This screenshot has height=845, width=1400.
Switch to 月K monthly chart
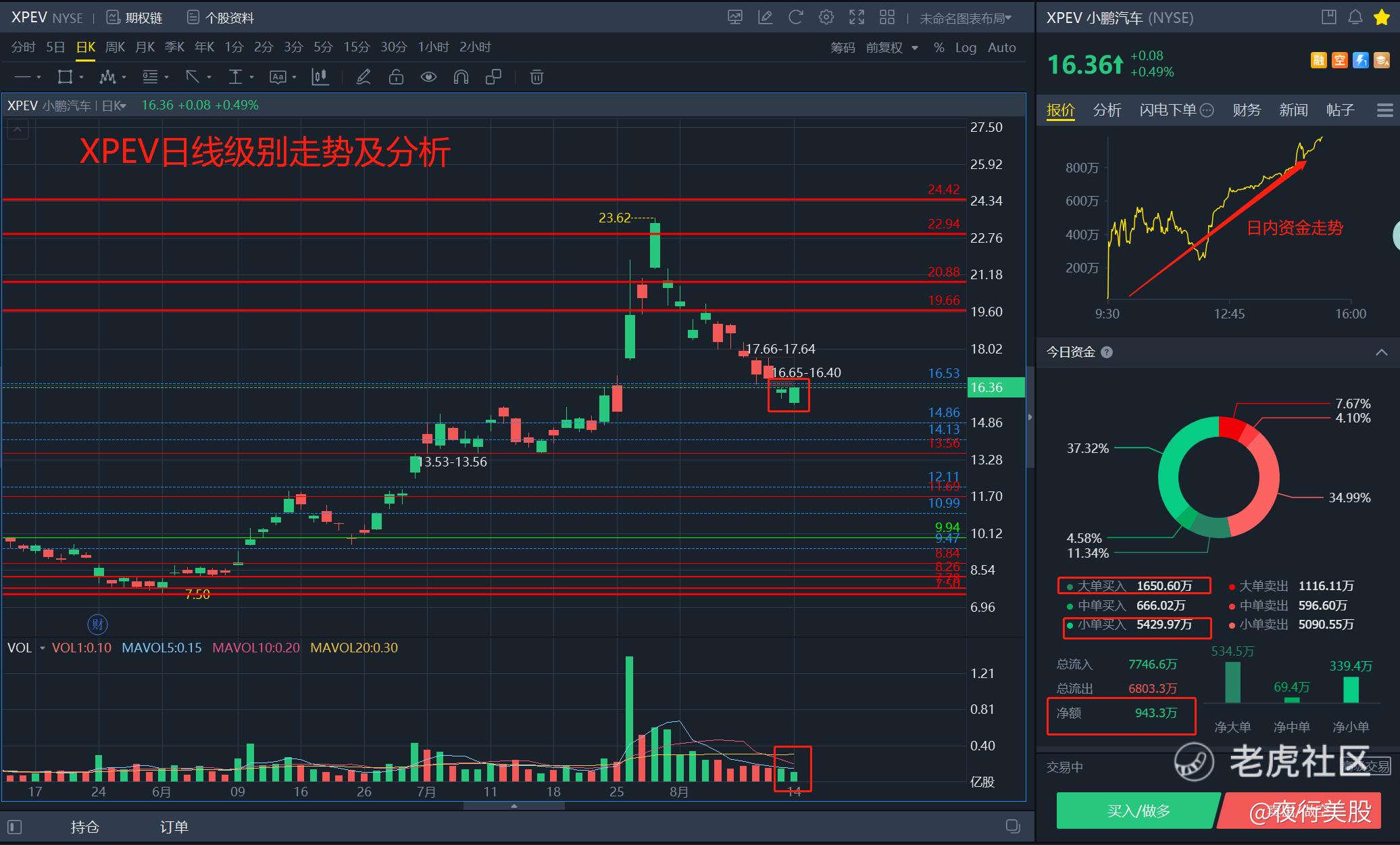pos(145,47)
